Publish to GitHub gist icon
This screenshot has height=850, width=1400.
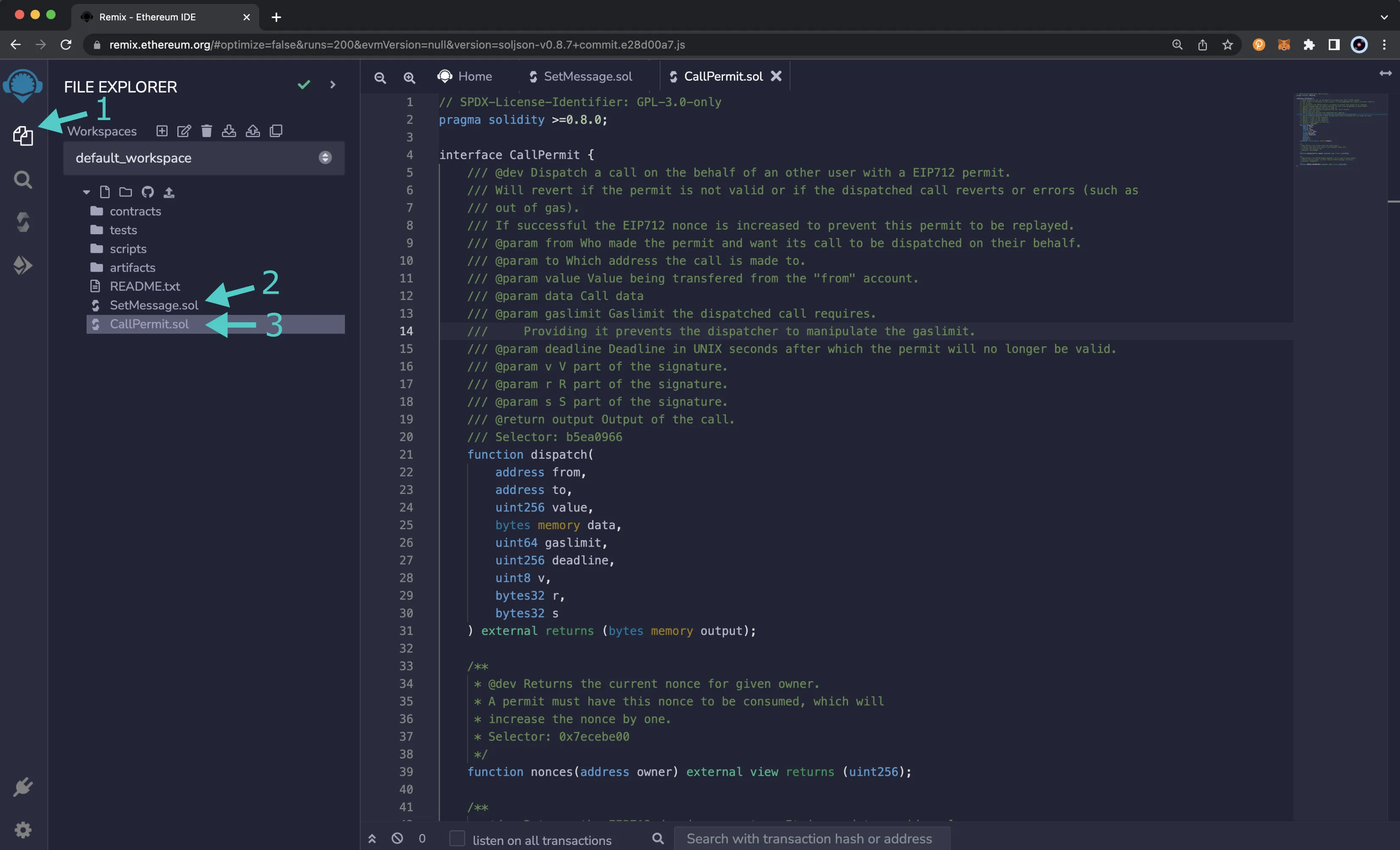pos(148,192)
